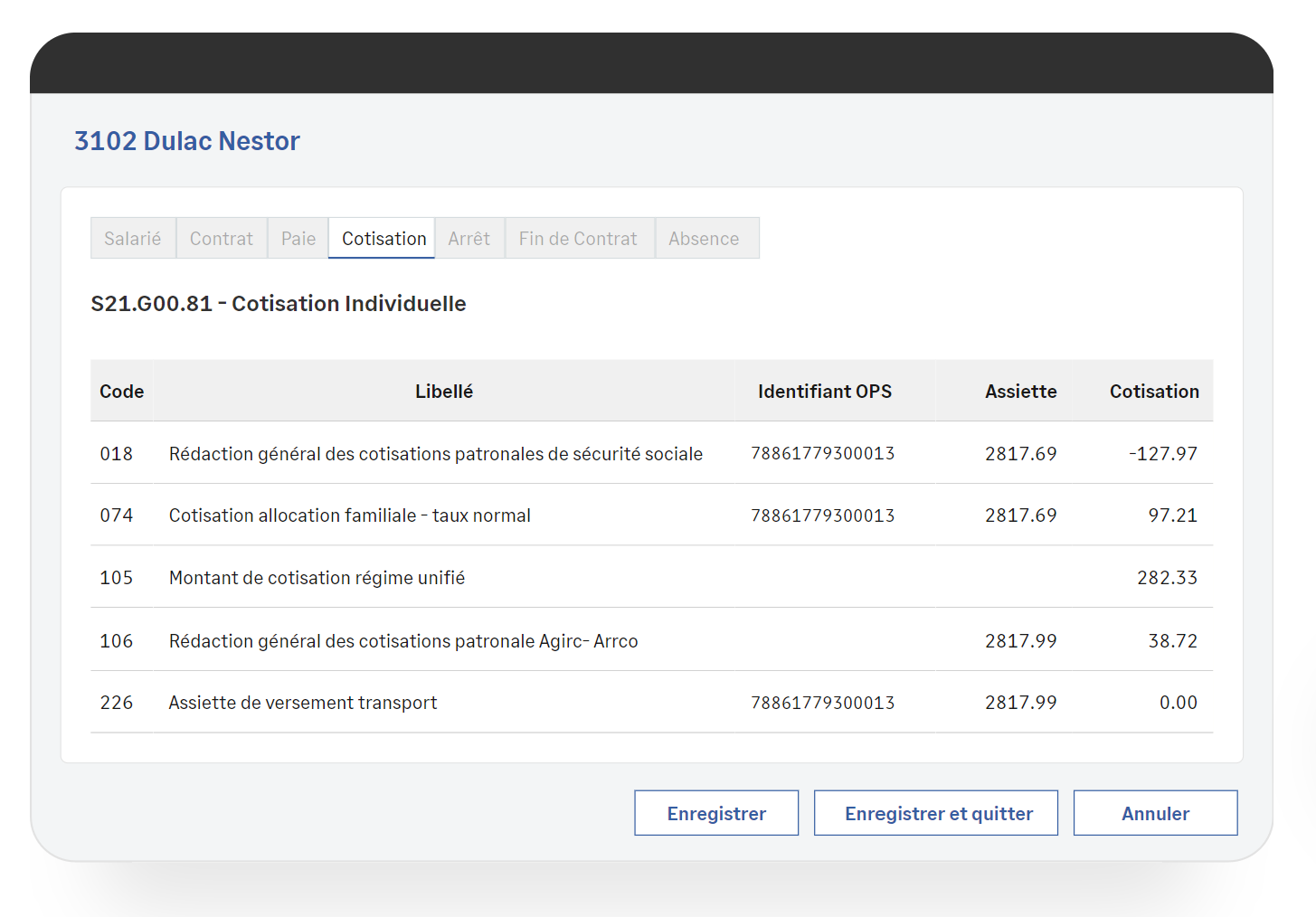Click the Identifiant OPS column header
Viewport: 1316px width, 917px height.
[x=825, y=392]
